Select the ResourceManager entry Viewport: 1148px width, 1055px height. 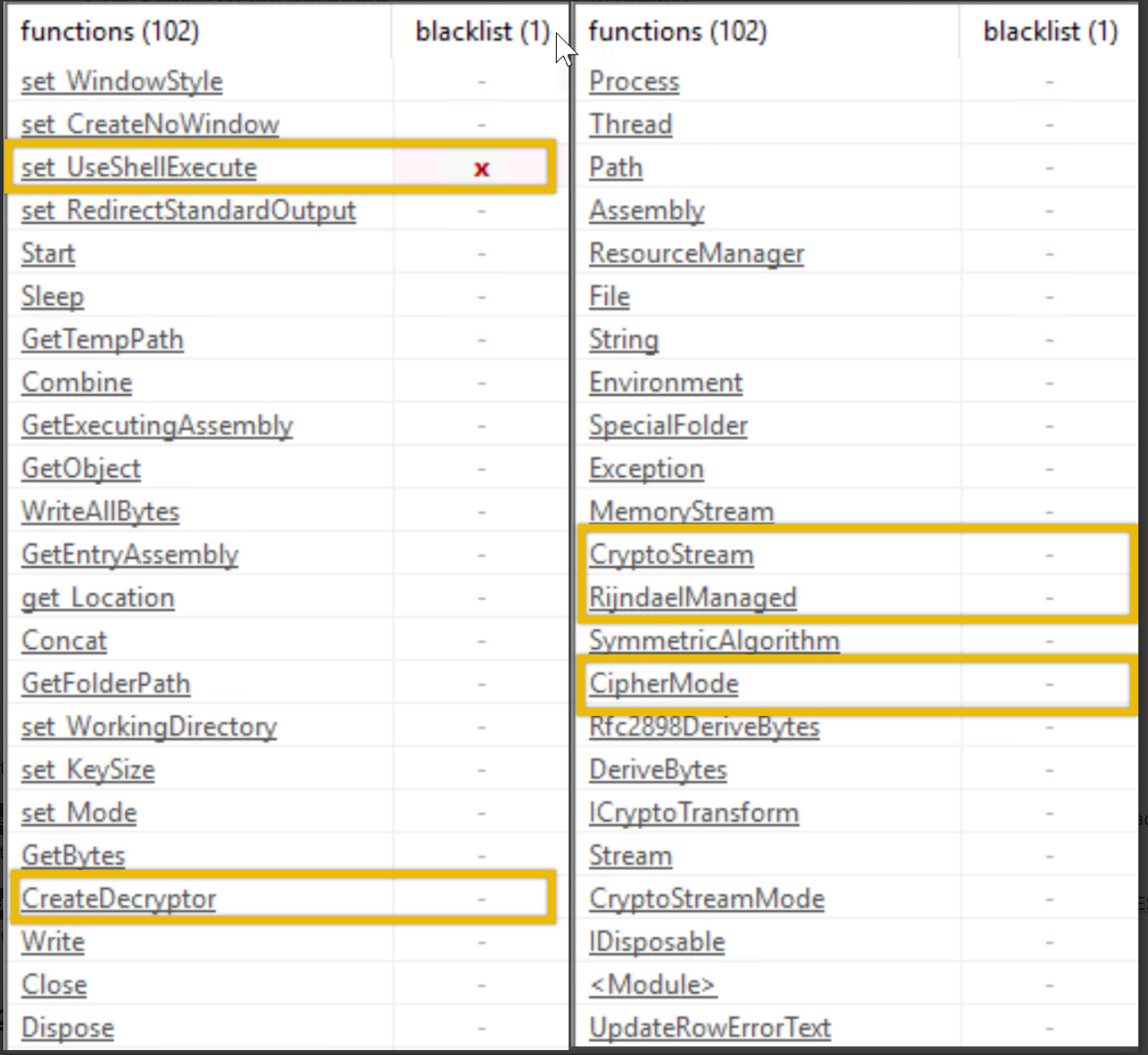[x=696, y=254]
